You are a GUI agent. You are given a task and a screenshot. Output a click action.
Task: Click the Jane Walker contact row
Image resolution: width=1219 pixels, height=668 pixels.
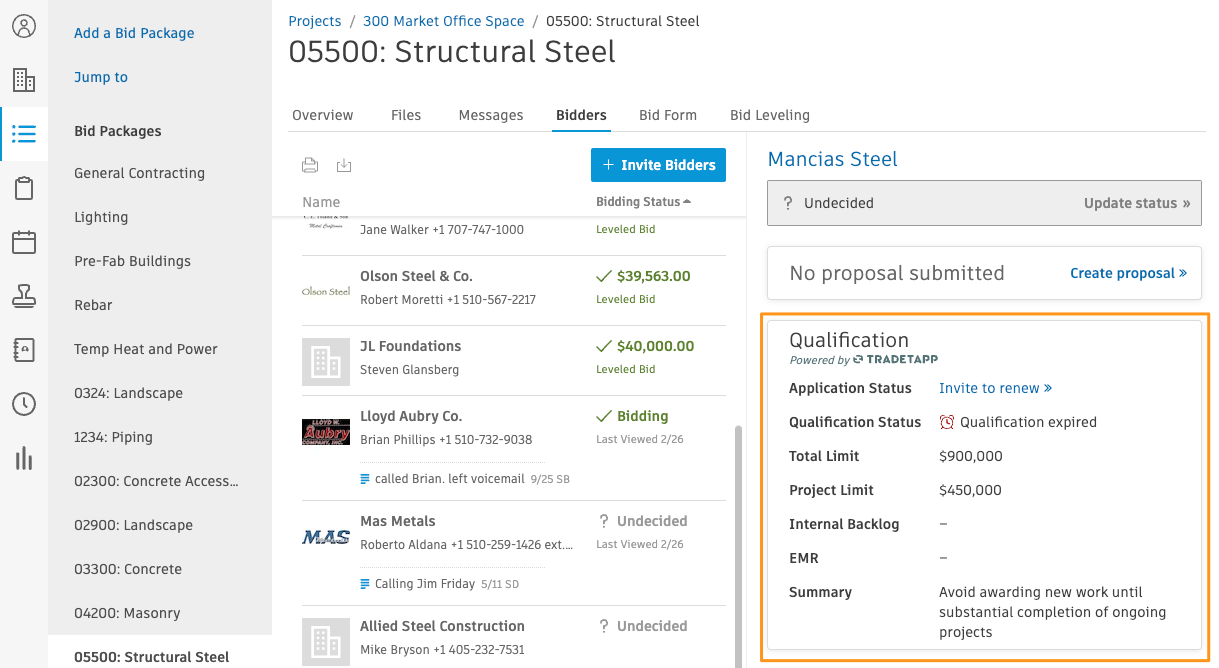(441, 230)
